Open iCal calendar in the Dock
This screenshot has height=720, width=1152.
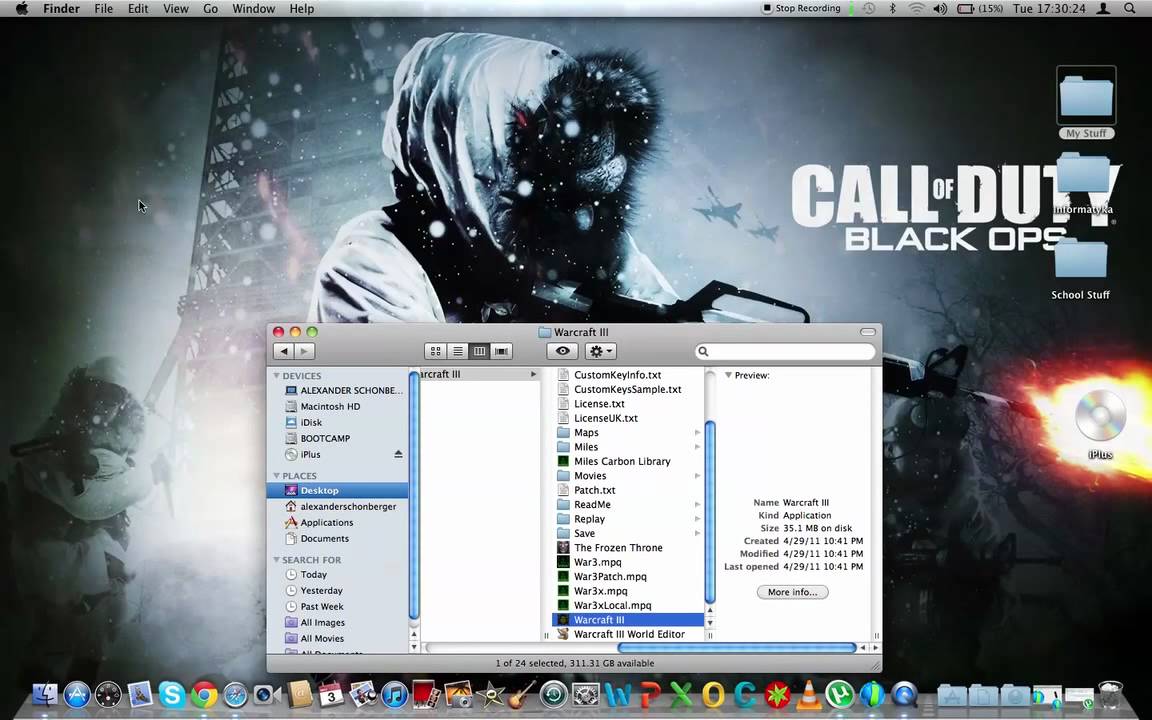[x=331, y=694]
